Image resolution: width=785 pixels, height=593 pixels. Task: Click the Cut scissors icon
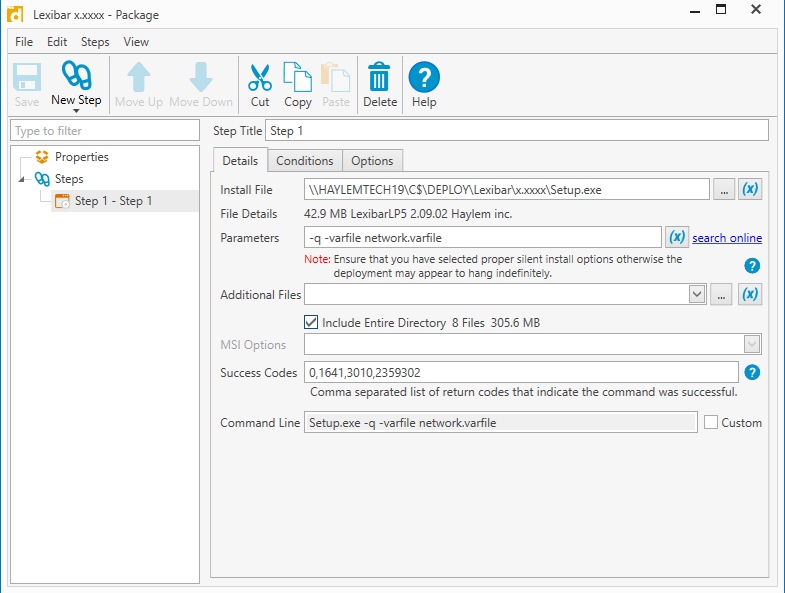coord(260,78)
